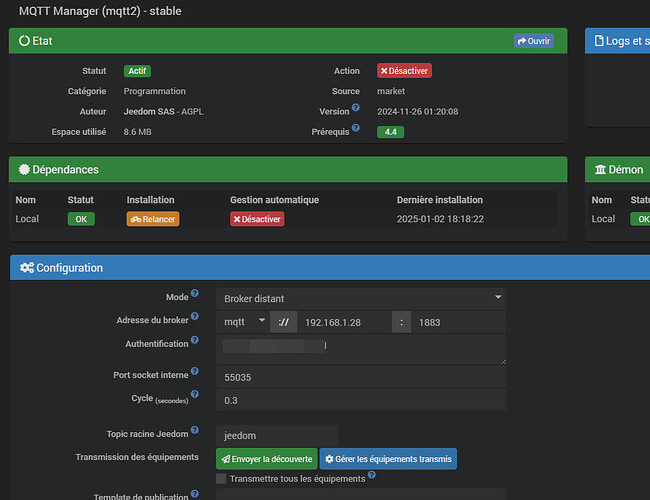Click the Installation column header in Dépendances
This screenshot has height=500, width=650.
[x=150, y=200]
